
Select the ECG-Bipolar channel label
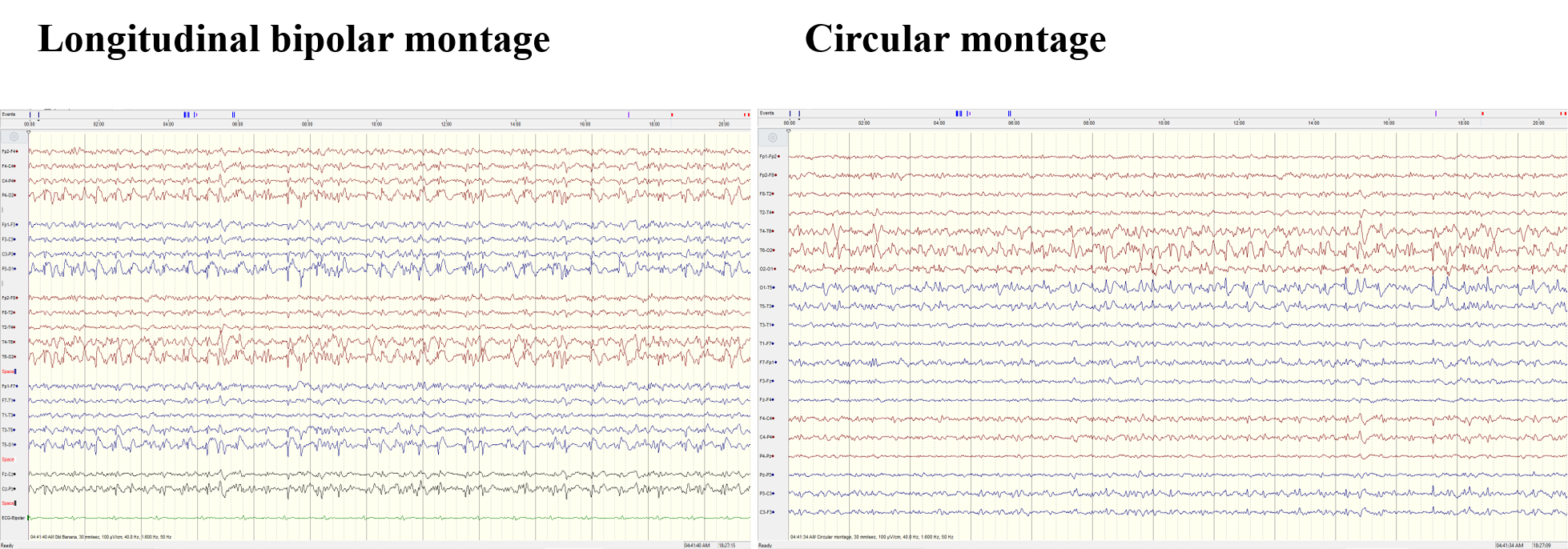pyautogui.click(x=13, y=518)
